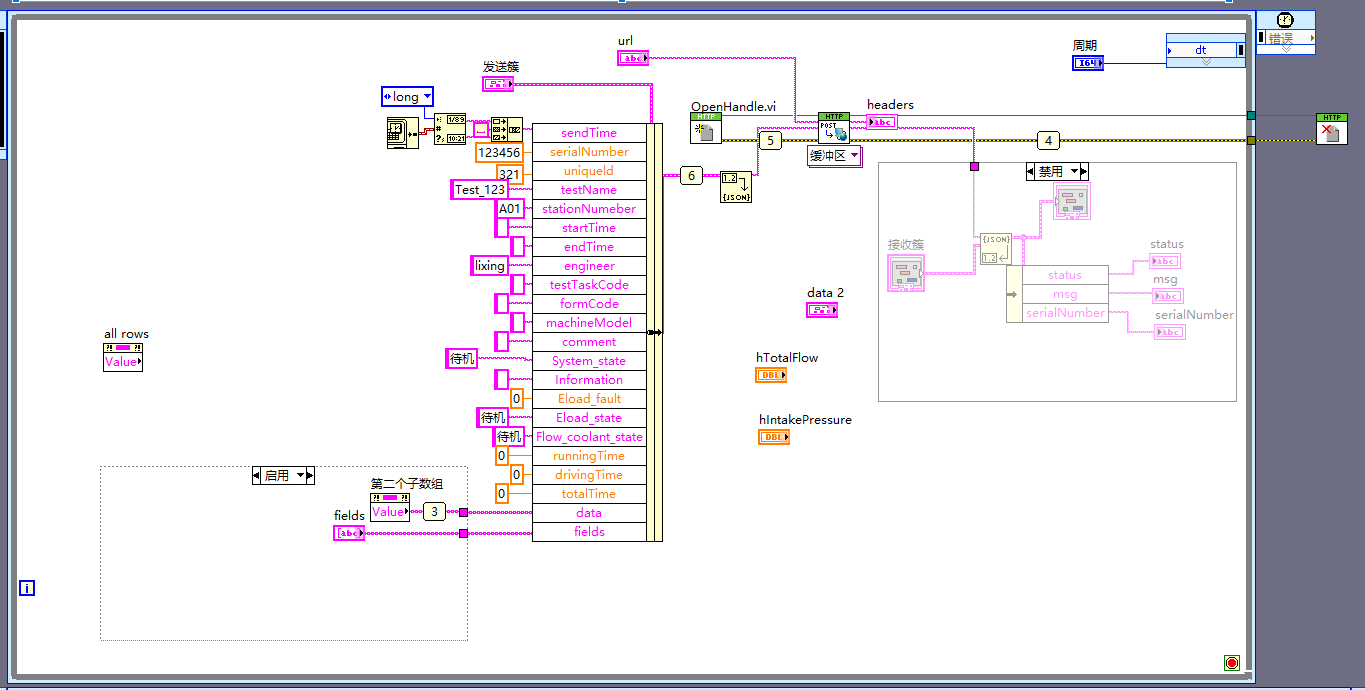Click the right arrow on the 启用 selector
This screenshot has height=690, width=1365.
tap(310, 475)
